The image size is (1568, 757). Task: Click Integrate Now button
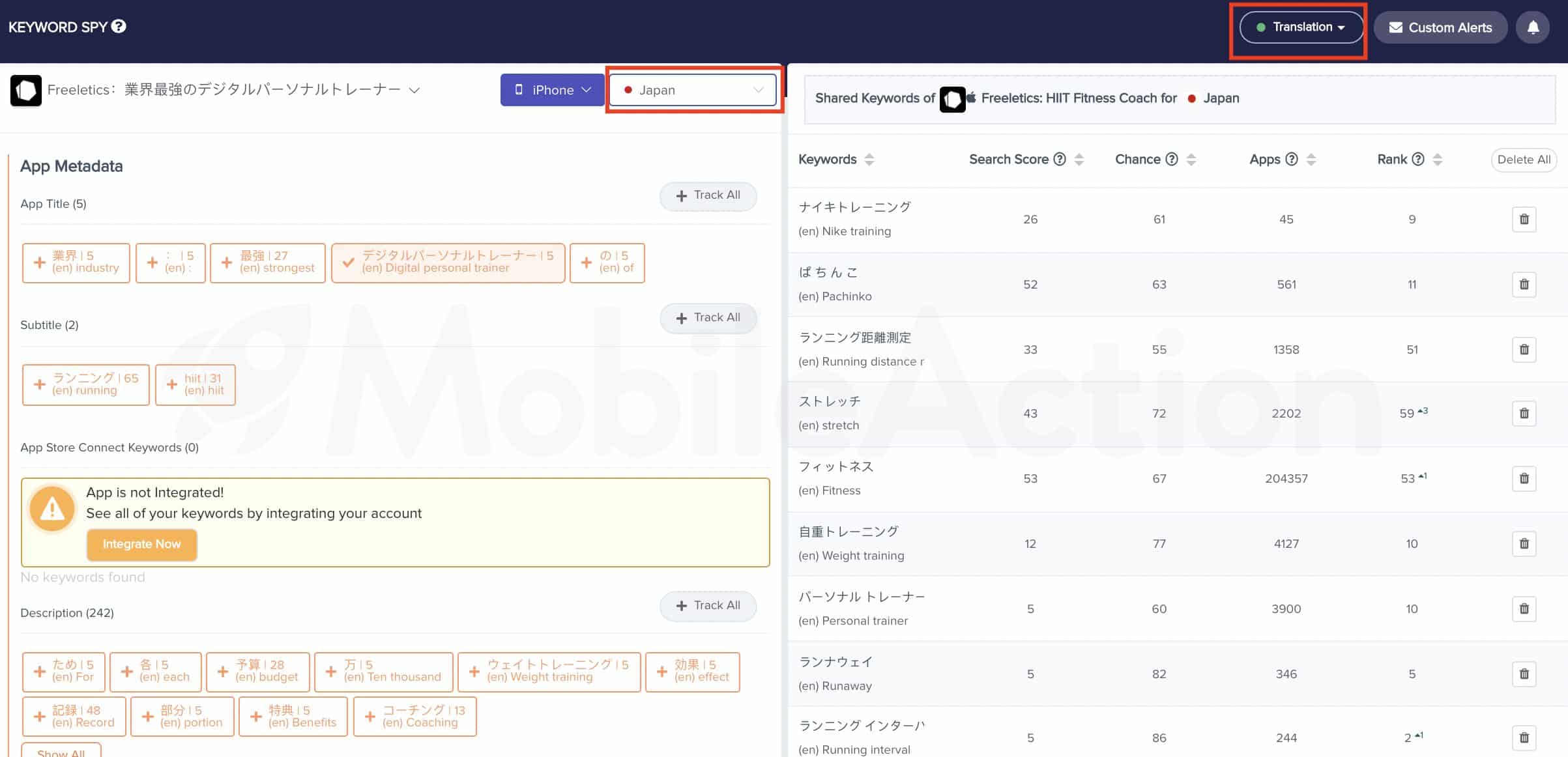(x=141, y=544)
